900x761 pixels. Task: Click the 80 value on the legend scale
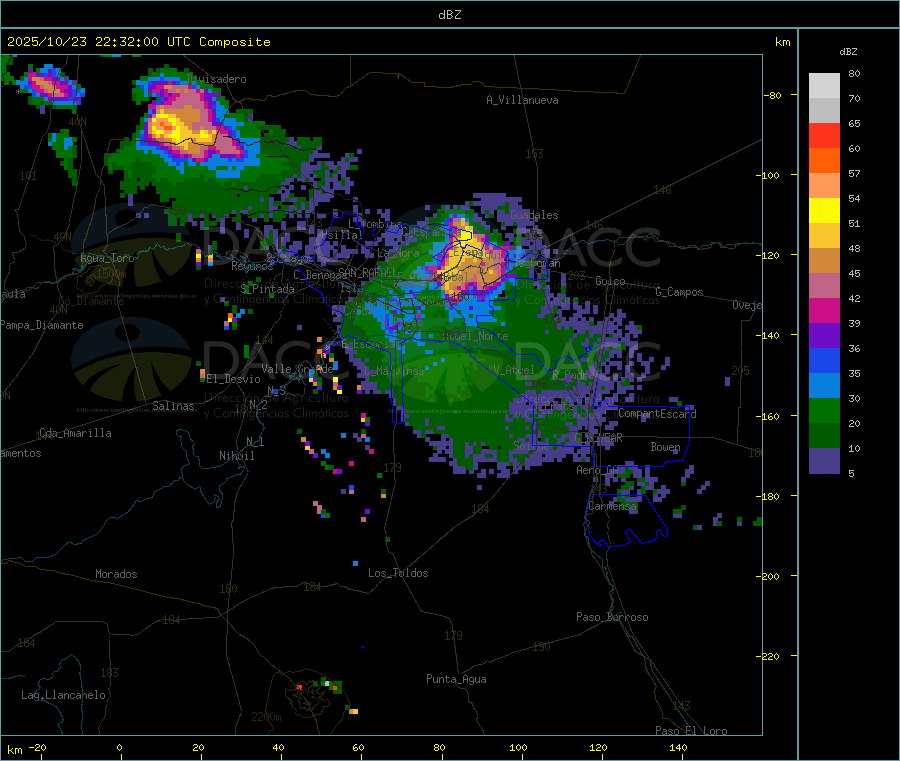tap(854, 73)
